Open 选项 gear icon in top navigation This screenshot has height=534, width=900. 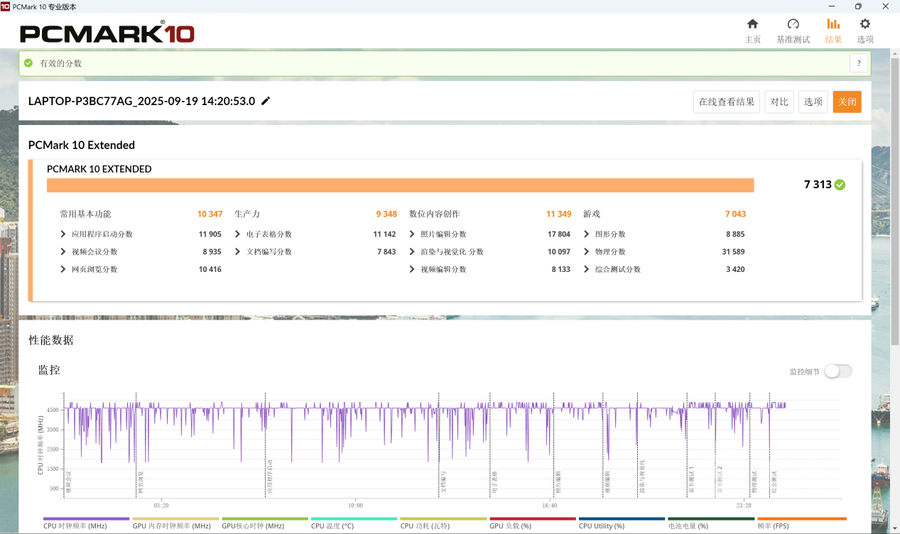click(865, 24)
